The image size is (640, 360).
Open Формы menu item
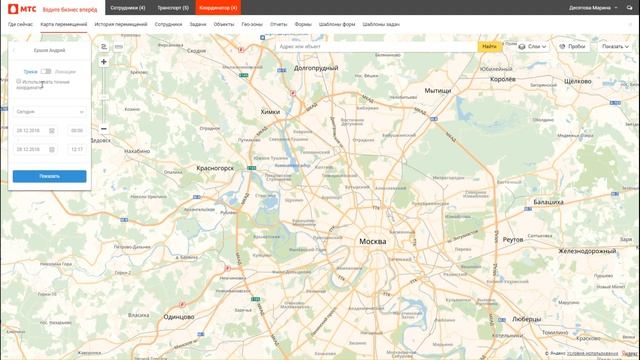tap(303, 24)
